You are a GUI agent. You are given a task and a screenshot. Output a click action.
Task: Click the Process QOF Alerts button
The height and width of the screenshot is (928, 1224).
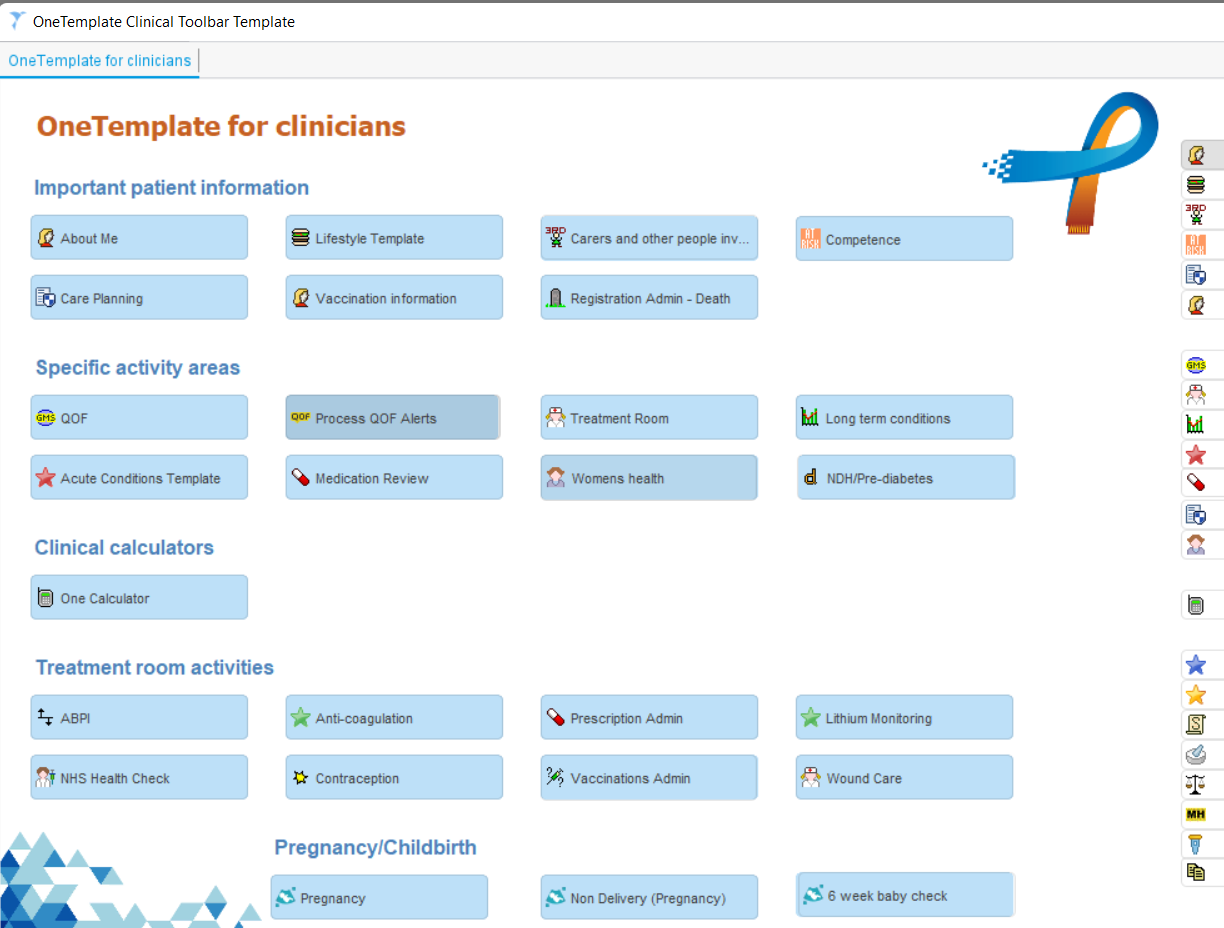coord(392,418)
